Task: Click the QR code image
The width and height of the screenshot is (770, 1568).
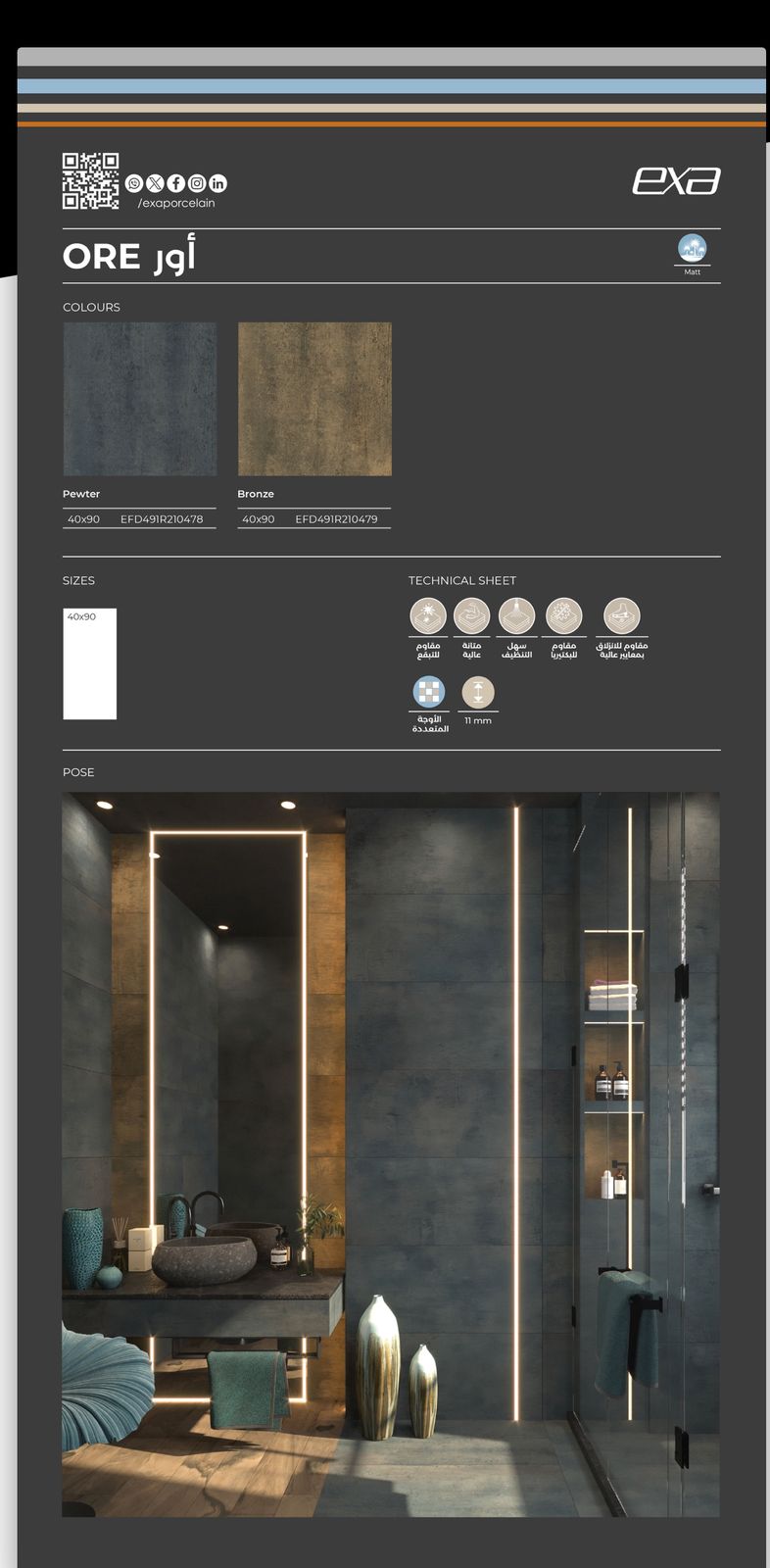Action: (x=90, y=181)
